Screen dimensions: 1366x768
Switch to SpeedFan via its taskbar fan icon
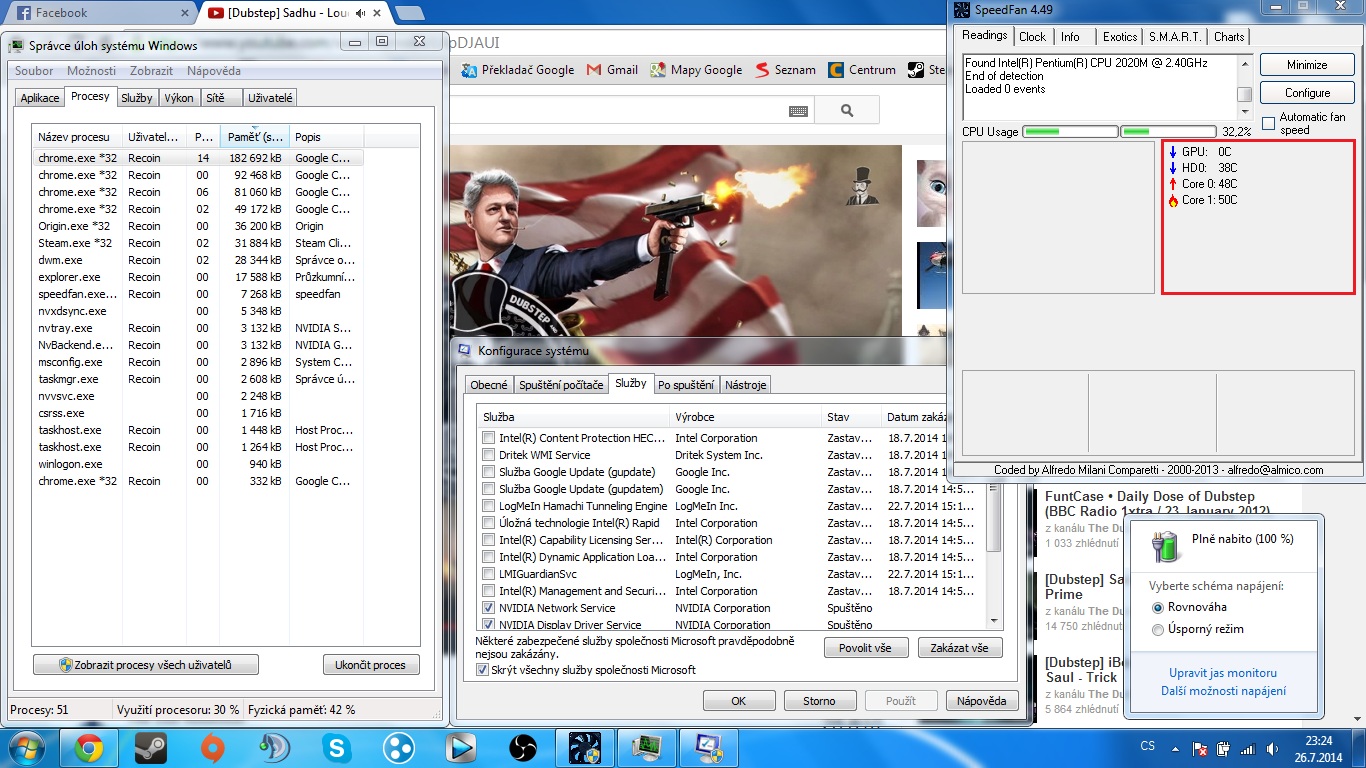pyautogui.click(x=585, y=747)
